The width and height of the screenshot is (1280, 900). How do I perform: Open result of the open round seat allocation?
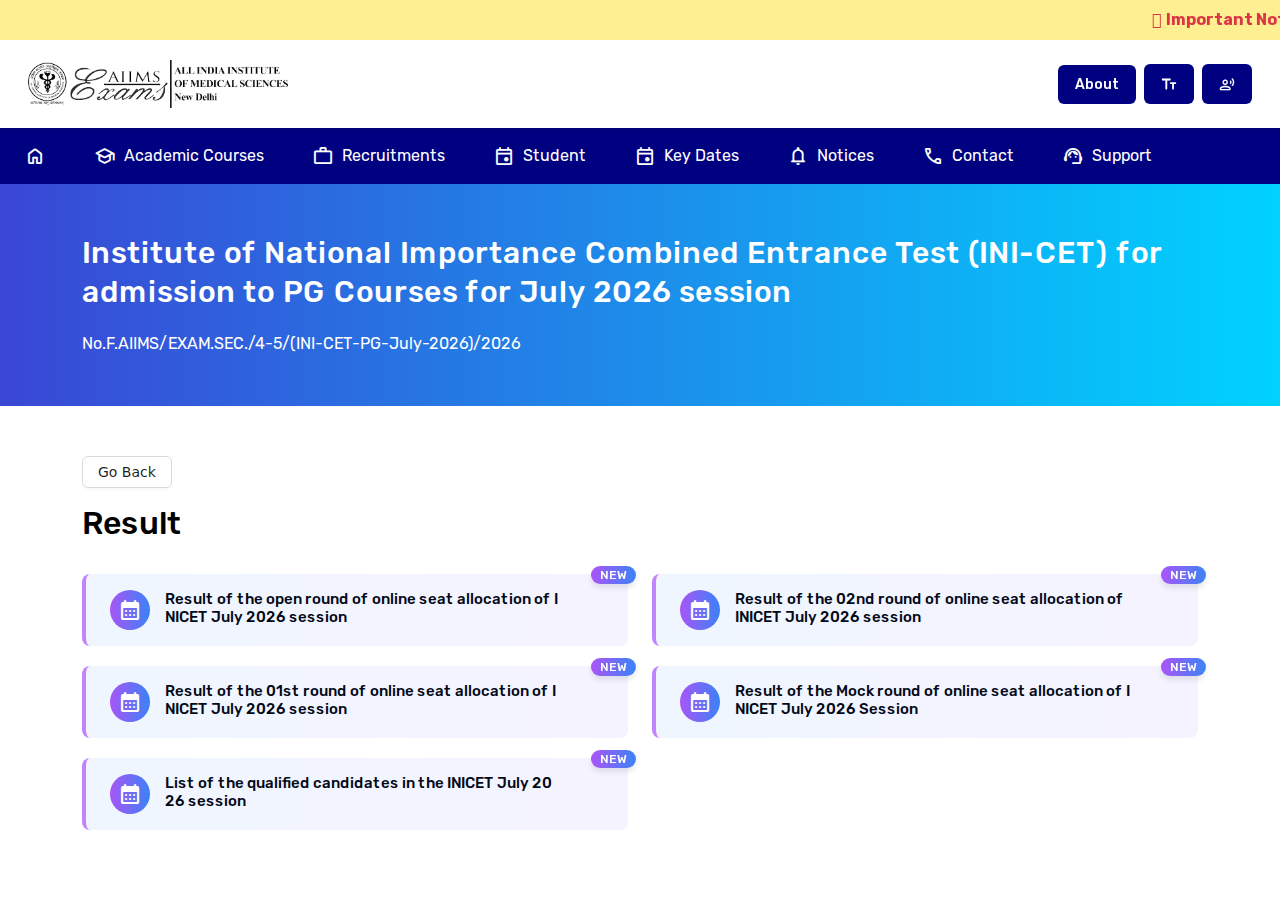[355, 610]
